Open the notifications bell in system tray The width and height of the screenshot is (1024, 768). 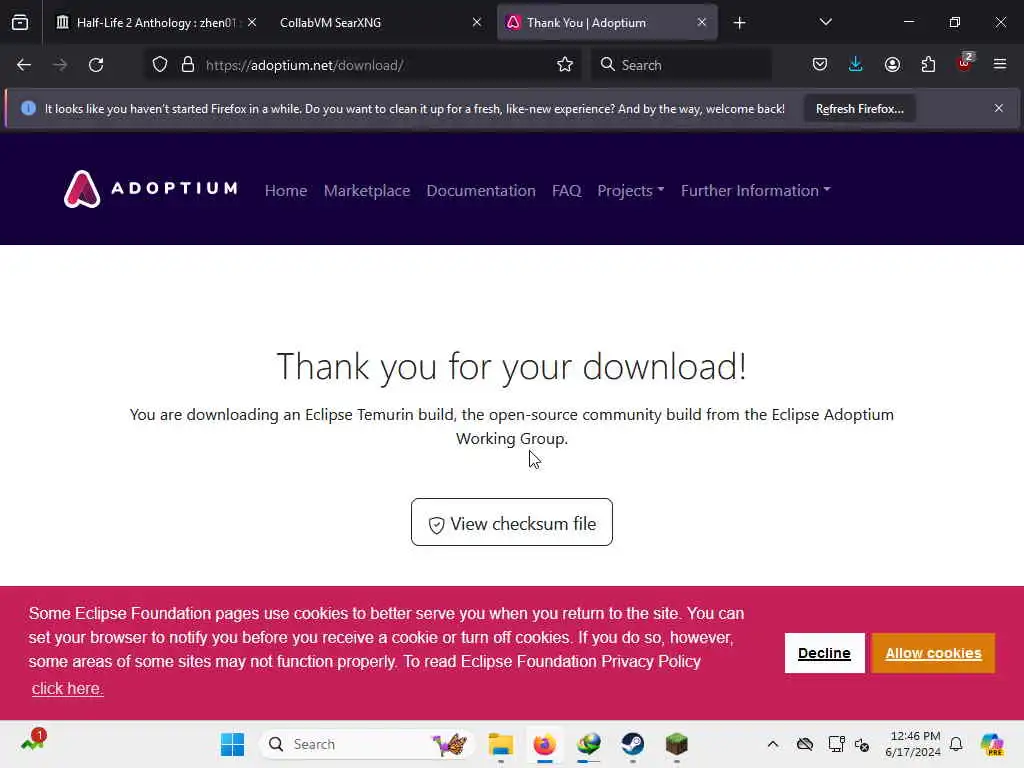[x=956, y=744]
